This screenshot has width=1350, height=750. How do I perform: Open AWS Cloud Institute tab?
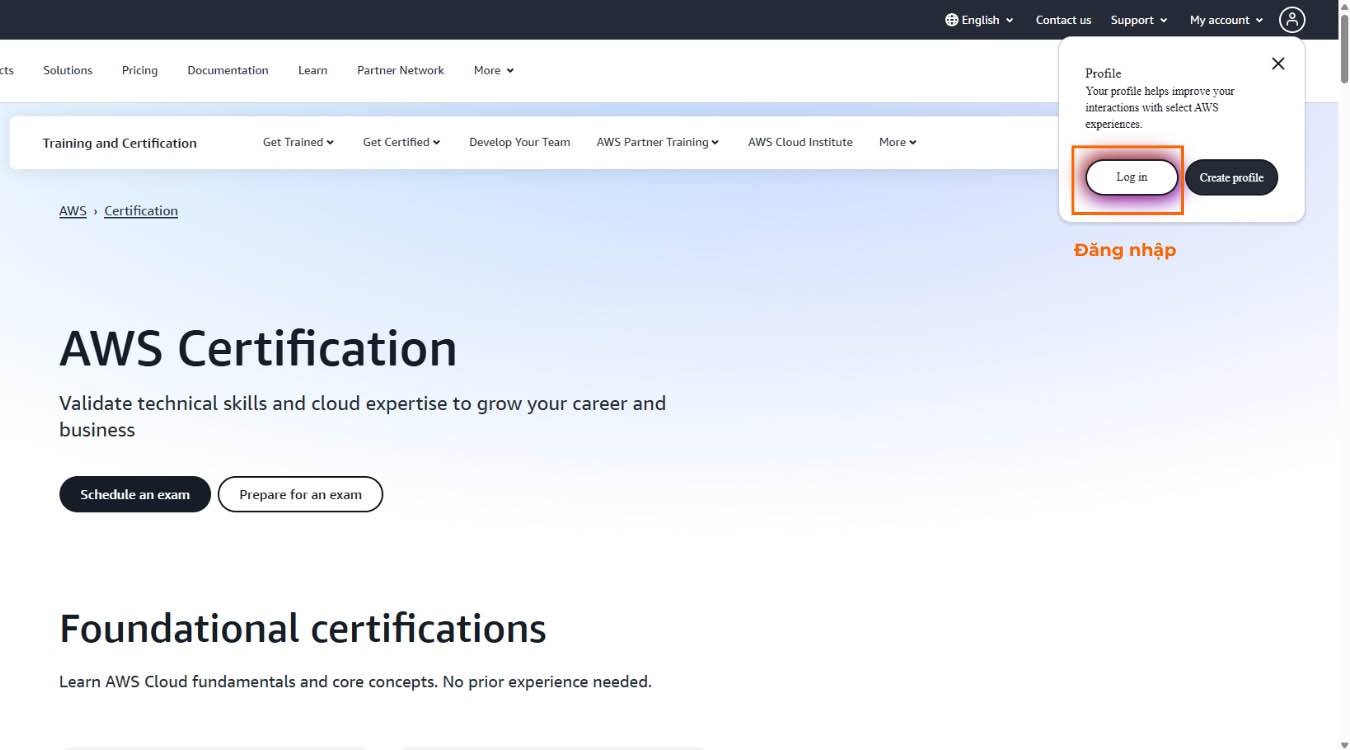click(x=800, y=142)
